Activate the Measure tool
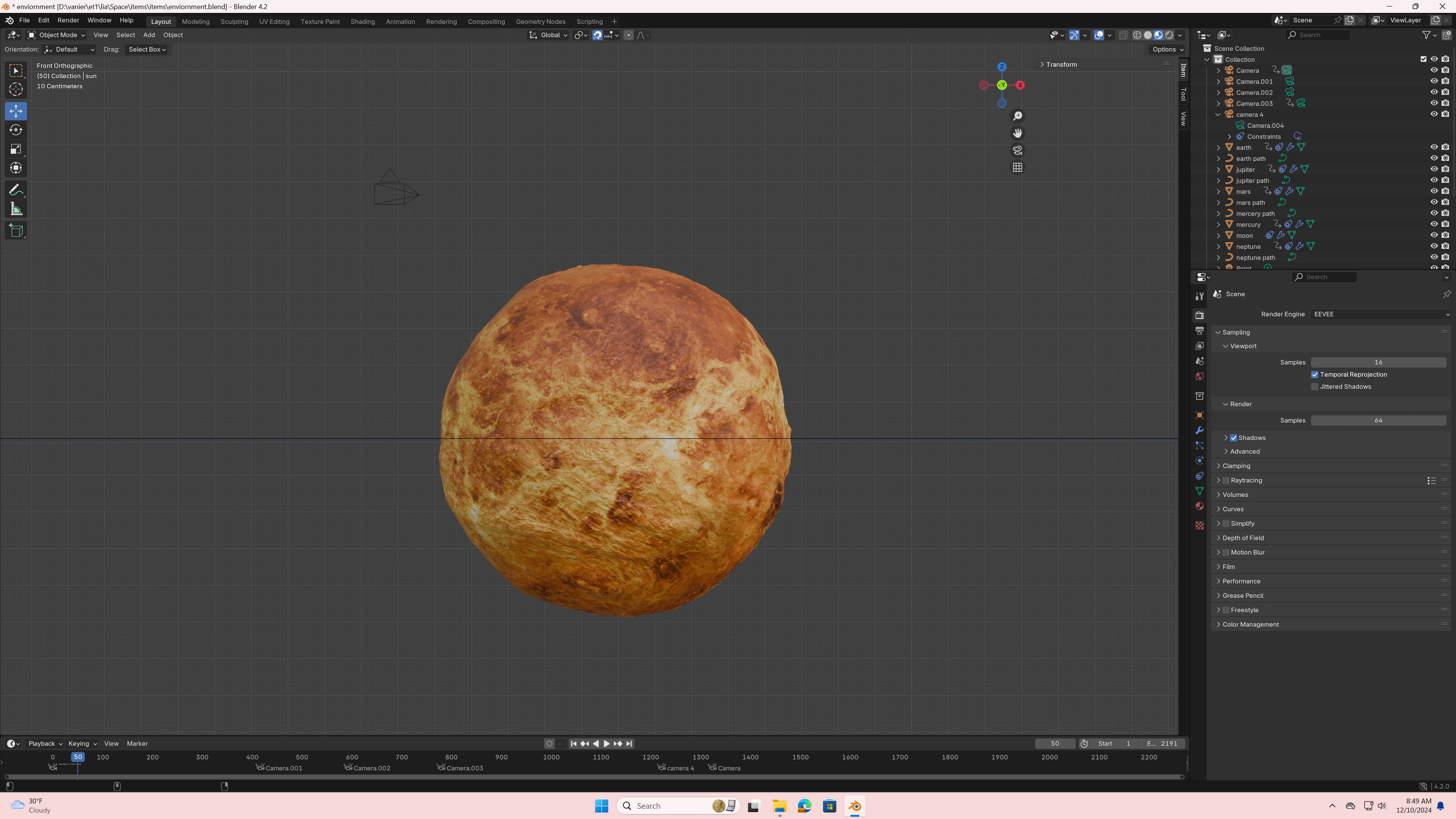Viewport: 1456px width, 819px height. (x=16, y=210)
